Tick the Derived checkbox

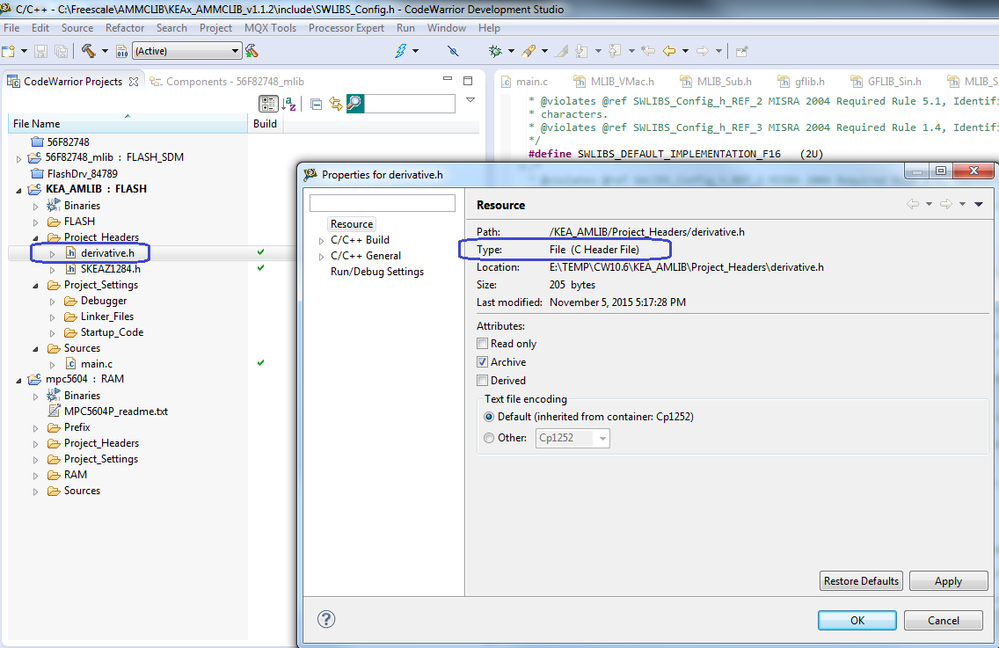(482, 380)
